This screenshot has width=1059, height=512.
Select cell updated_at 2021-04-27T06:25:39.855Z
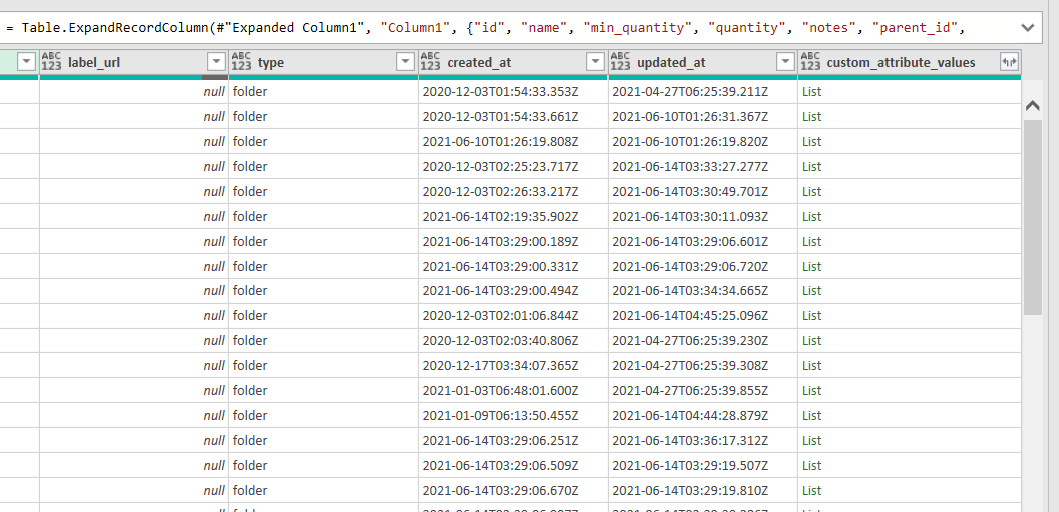703,390
